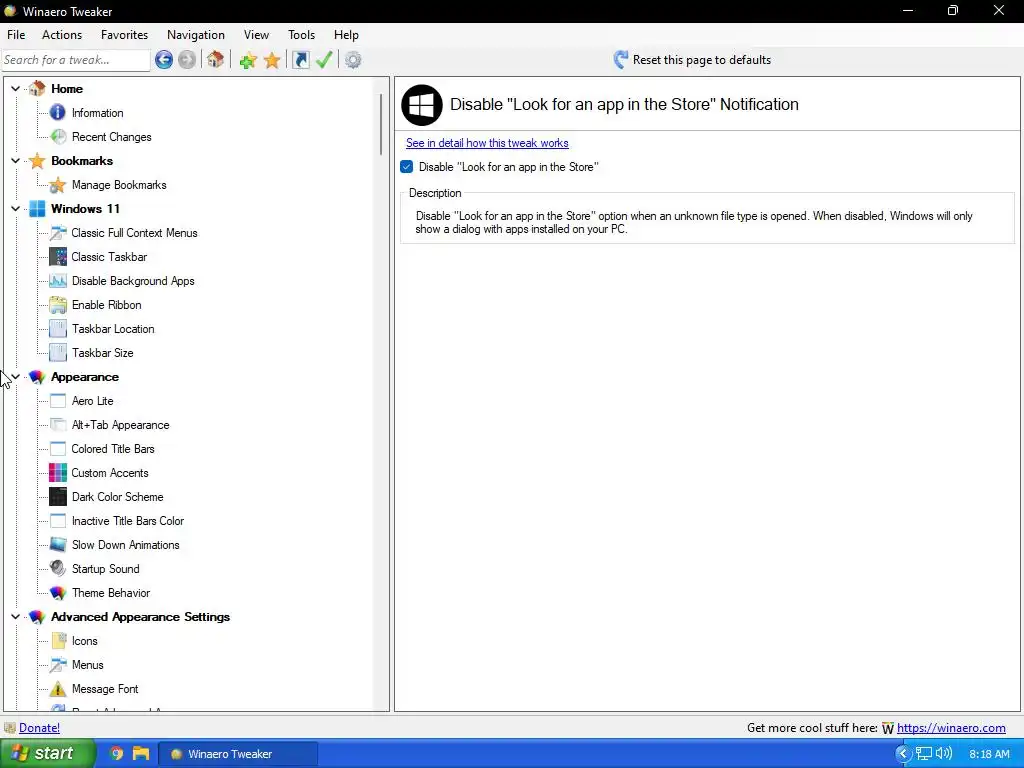Click Reset this page to defaults

(x=692, y=60)
